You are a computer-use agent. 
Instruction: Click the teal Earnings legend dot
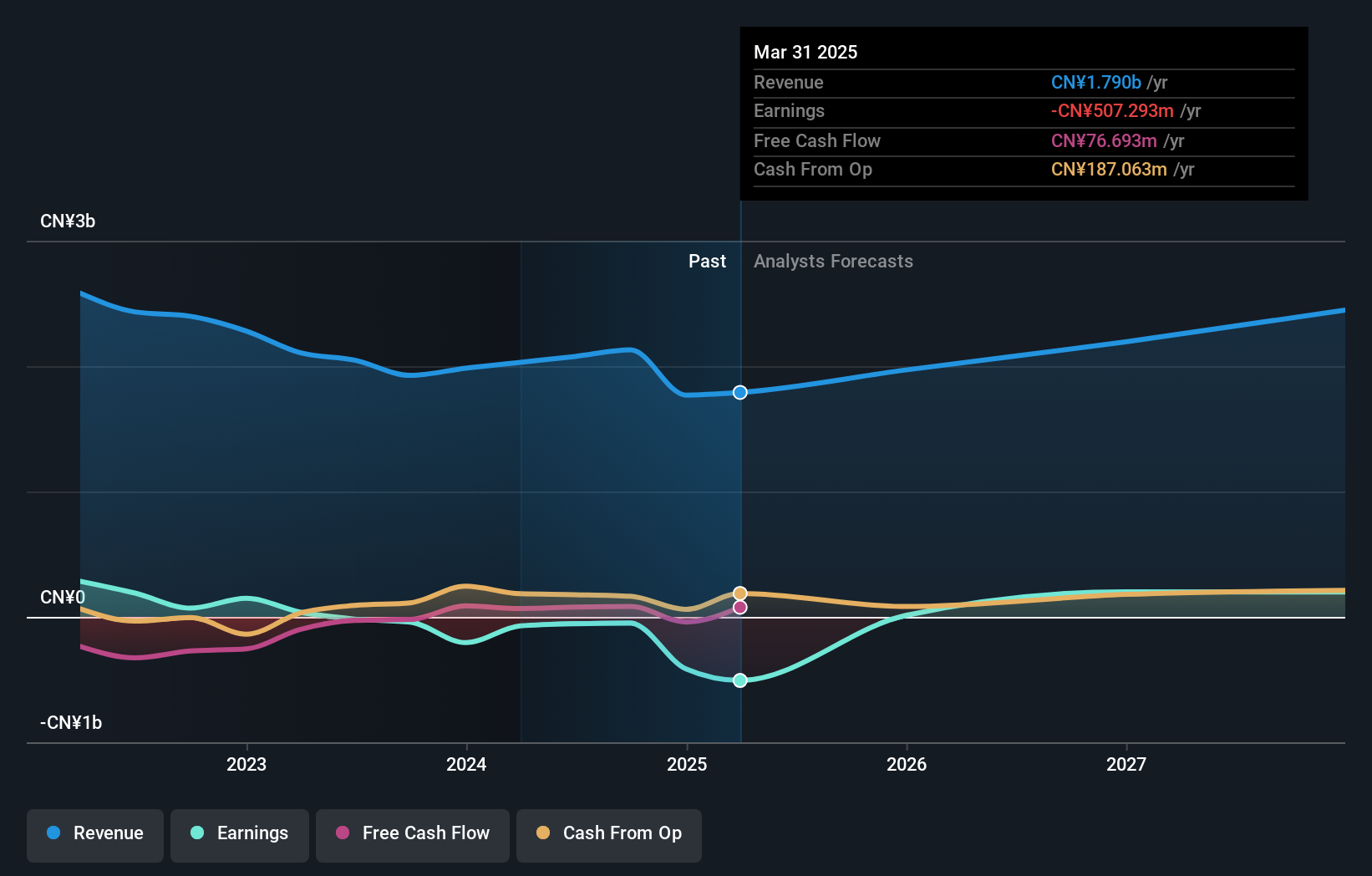coord(197,833)
